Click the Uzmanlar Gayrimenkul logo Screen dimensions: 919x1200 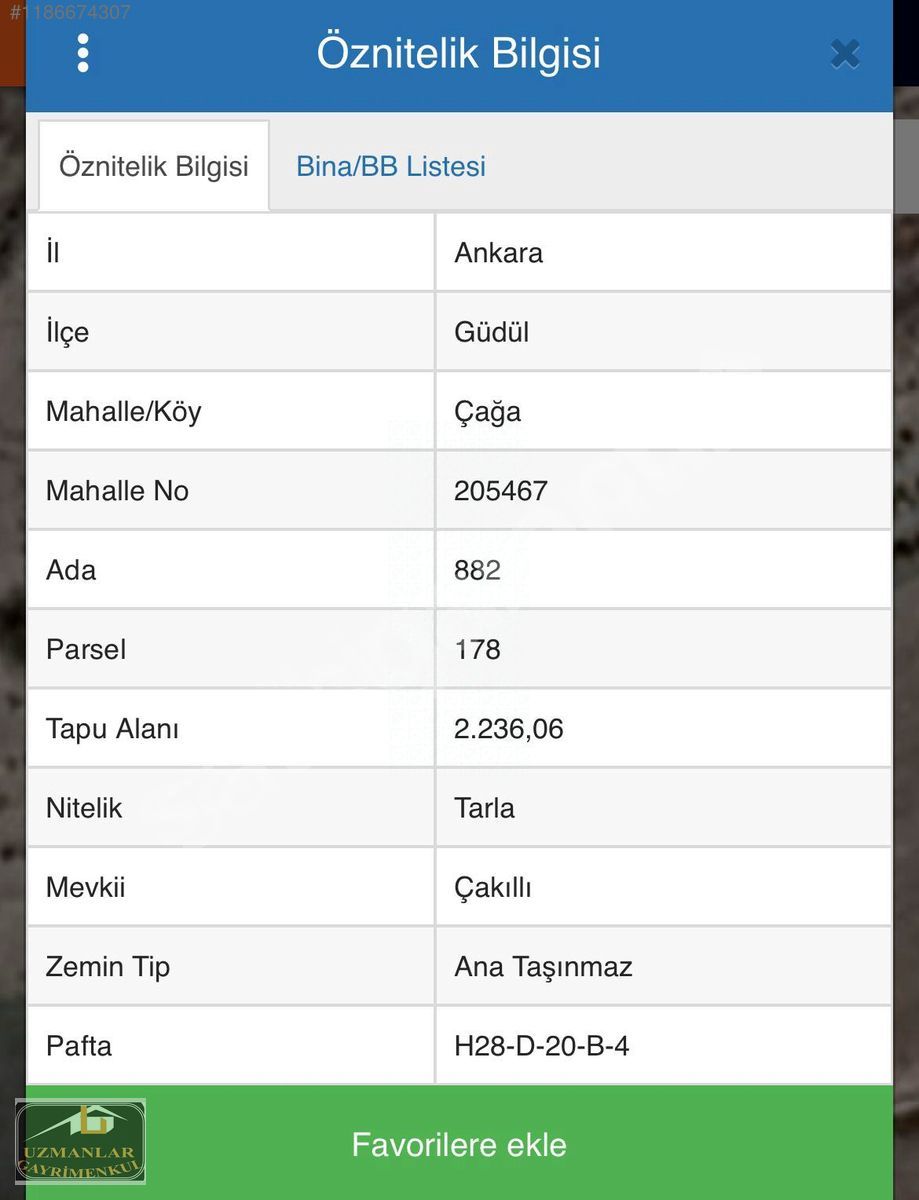click(x=80, y=1142)
